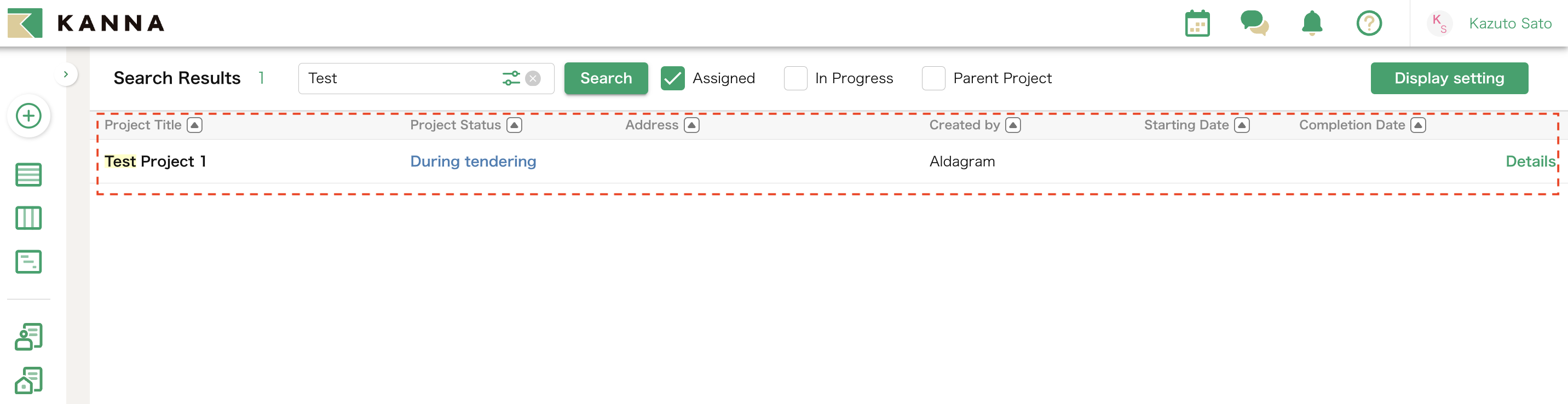
Task: Expand the collapsed sidebar with the chevron
Action: coord(65,73)
